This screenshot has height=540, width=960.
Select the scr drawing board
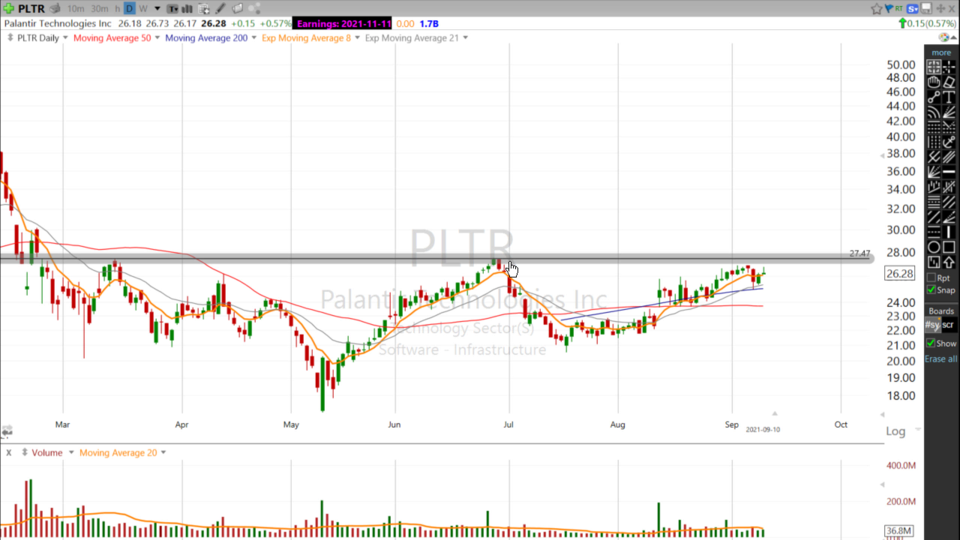948,325
